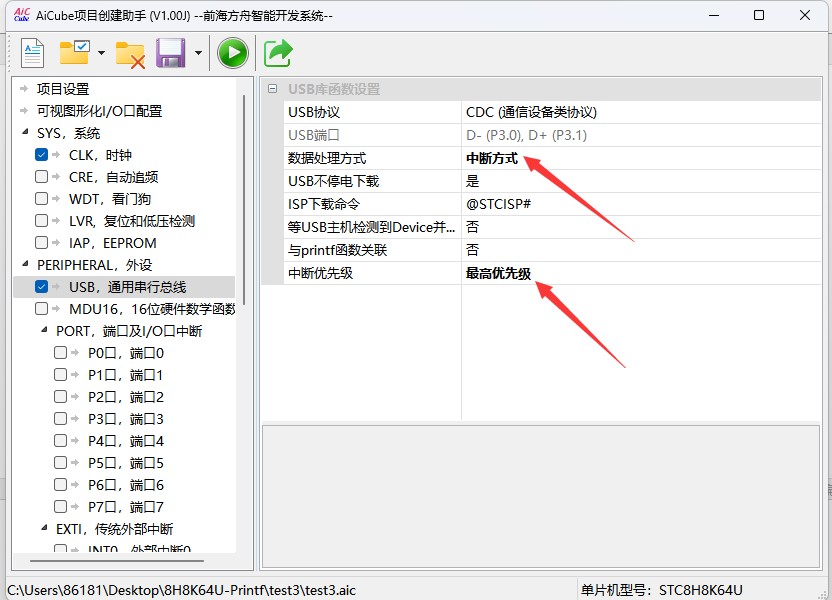Viewport: 832px width, 600px height.
Task: Check the P5口 端口5 checkbox
Action: pos(60,463)
